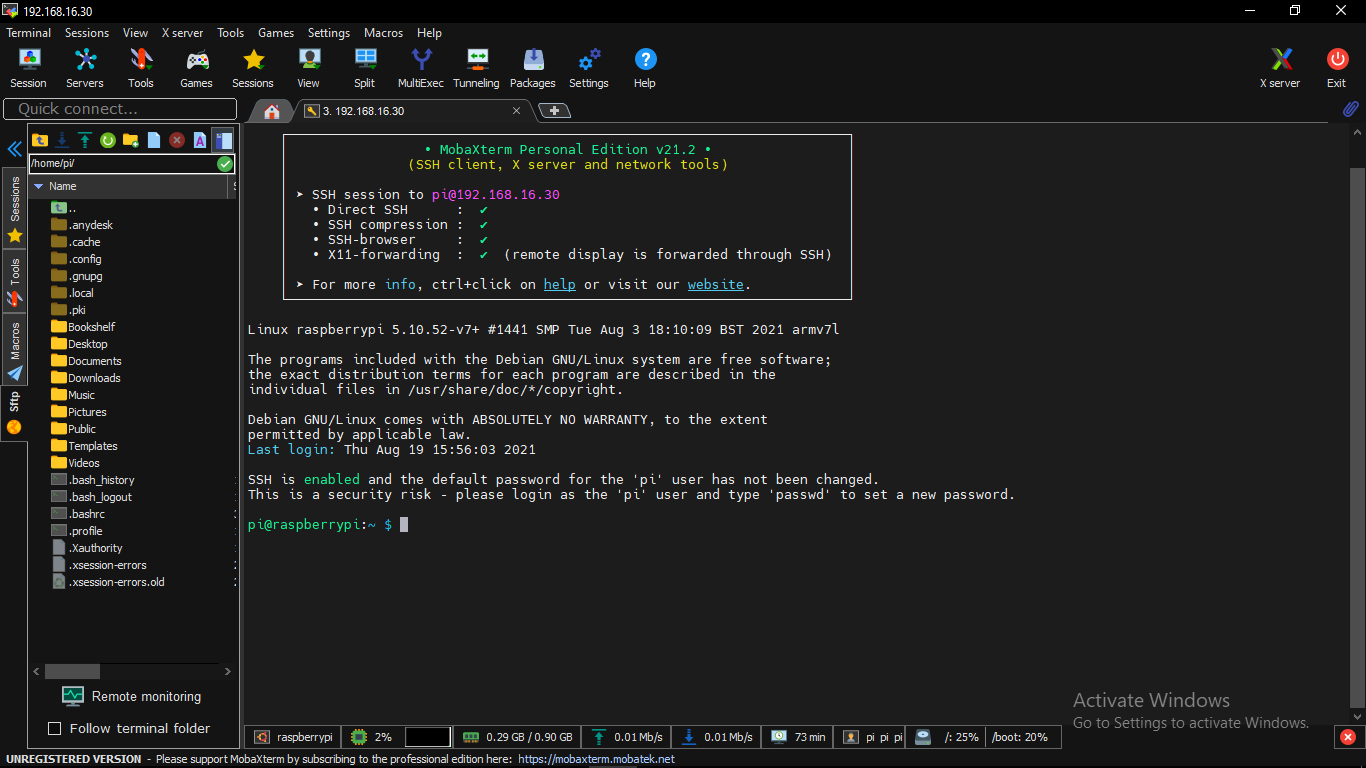This screenshot has height=768, width=1366.
Task: Open the Session toolbar icon
Action: [28, 68]
